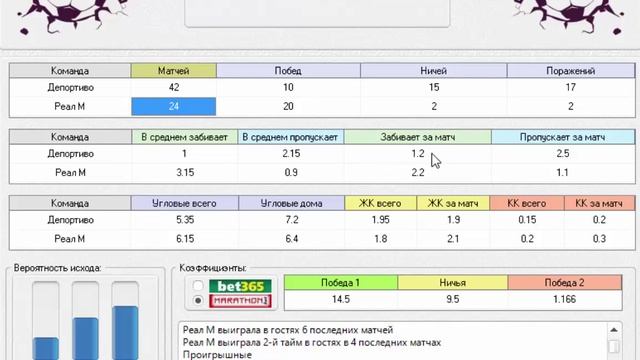Screen dimensions: 640x360
Task: Click Депортиво average conceded 2.15
Action: click(x=291, y=154)
